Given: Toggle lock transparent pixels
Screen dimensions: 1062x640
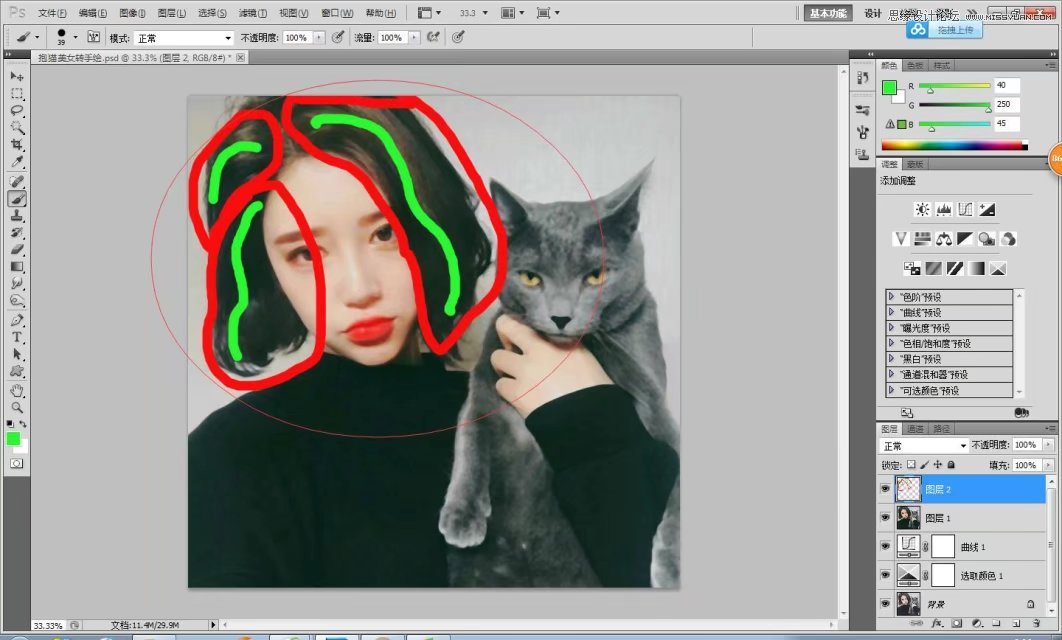Looking at the screenshot, I should 911,465.
